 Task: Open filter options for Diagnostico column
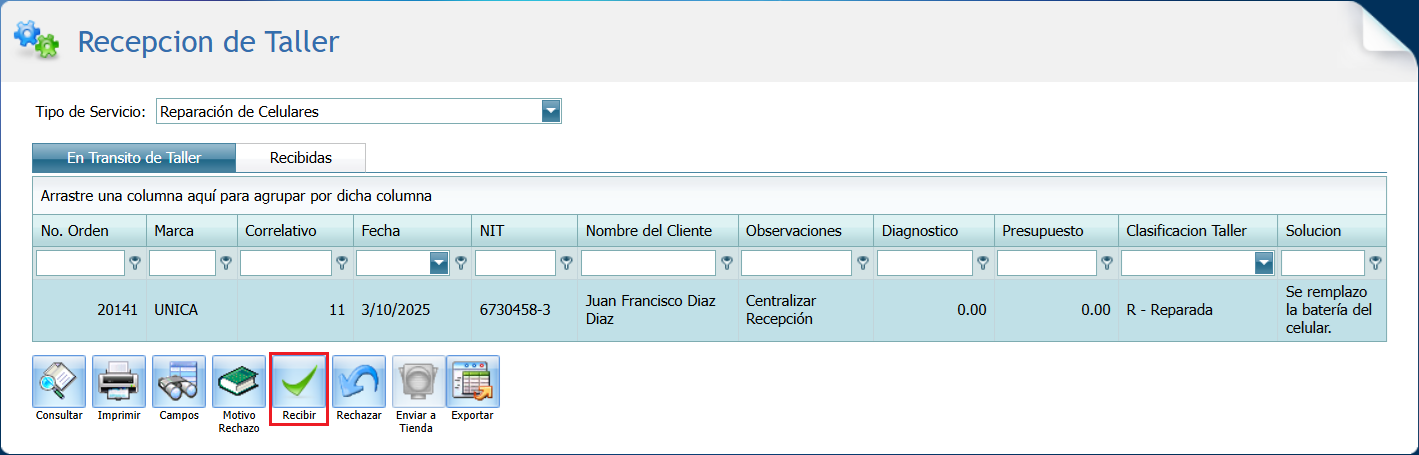(x=983, y=263)
